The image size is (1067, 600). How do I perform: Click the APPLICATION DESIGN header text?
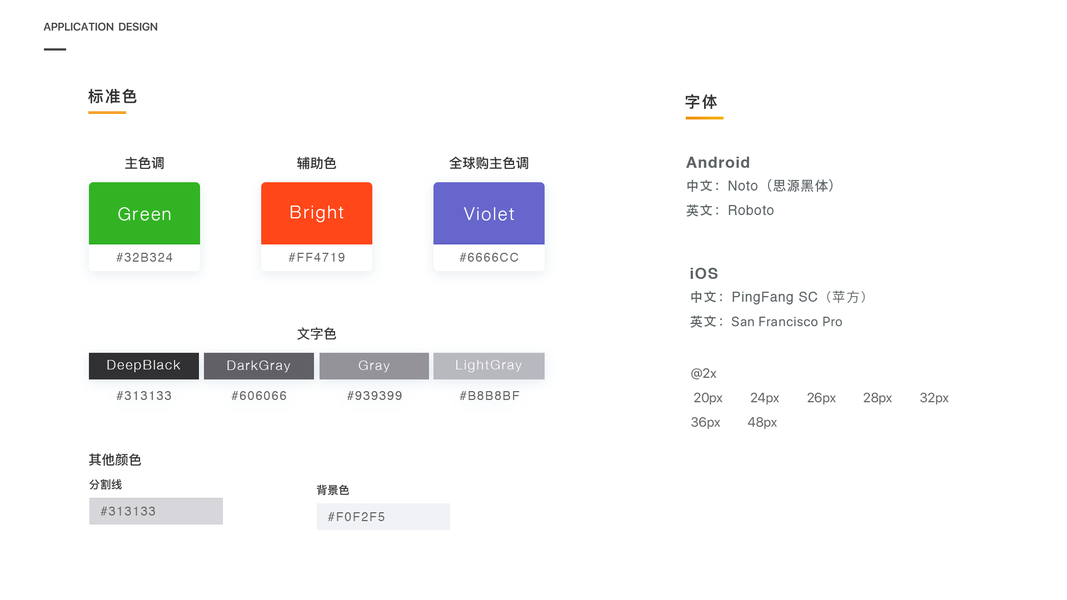click(101, 27)
